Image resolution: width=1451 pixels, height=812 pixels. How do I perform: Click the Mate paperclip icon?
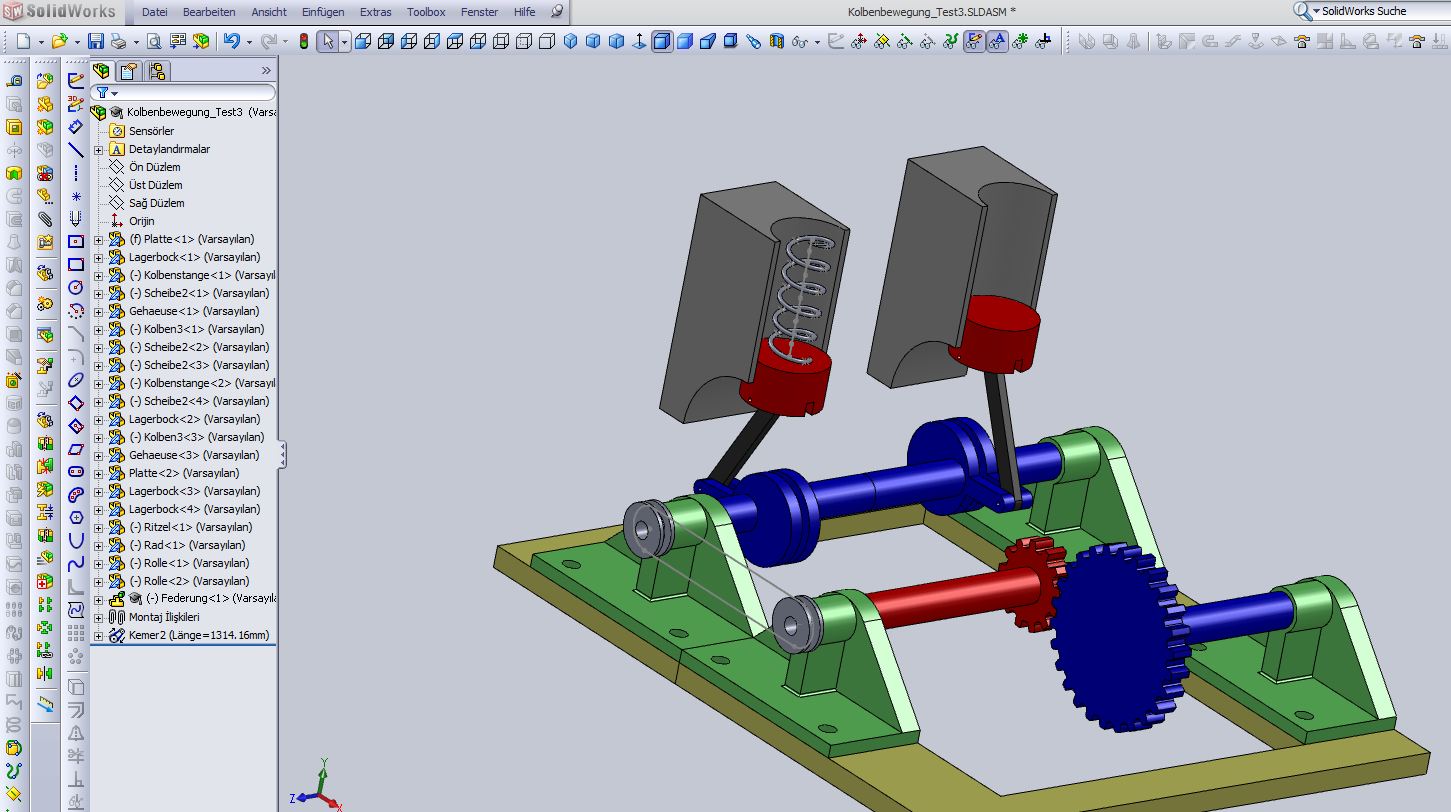click(45, 219)
